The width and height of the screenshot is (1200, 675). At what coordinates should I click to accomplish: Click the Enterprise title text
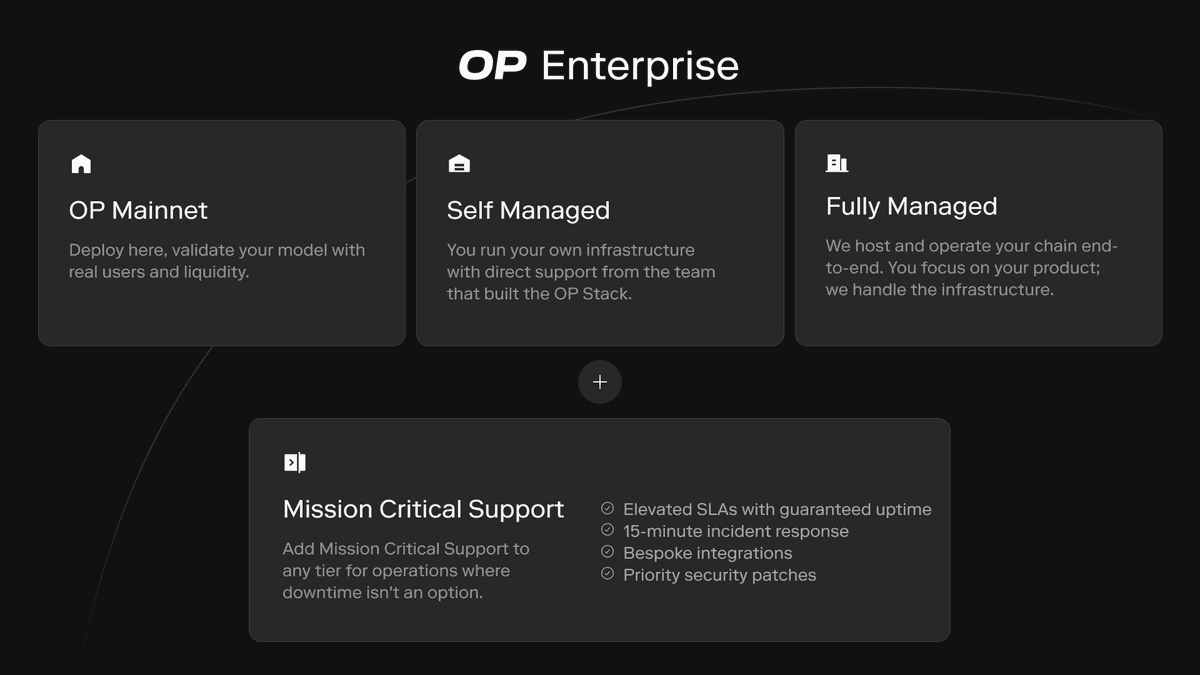(x=640, y=66)
